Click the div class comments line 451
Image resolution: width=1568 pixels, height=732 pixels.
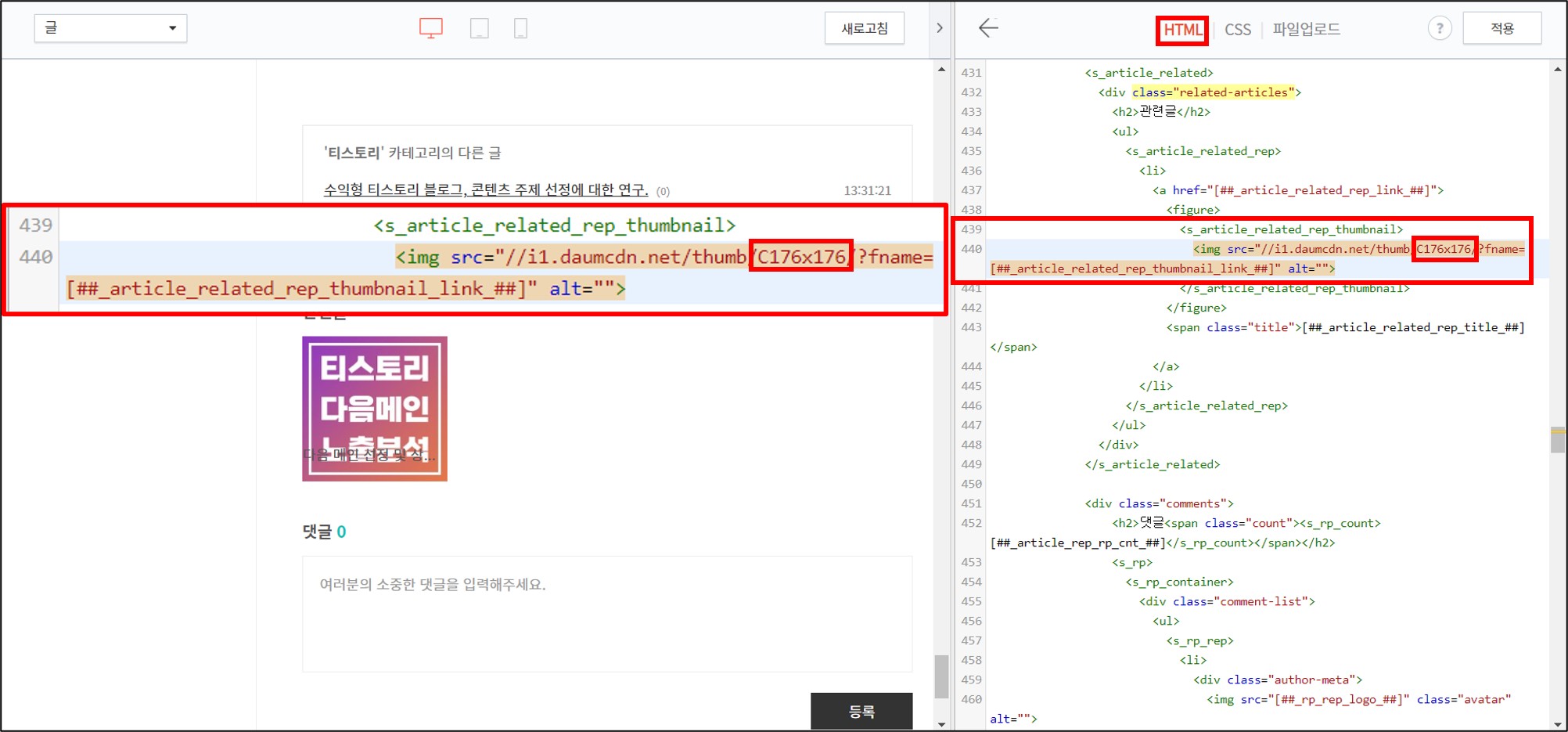point(1159,503)
